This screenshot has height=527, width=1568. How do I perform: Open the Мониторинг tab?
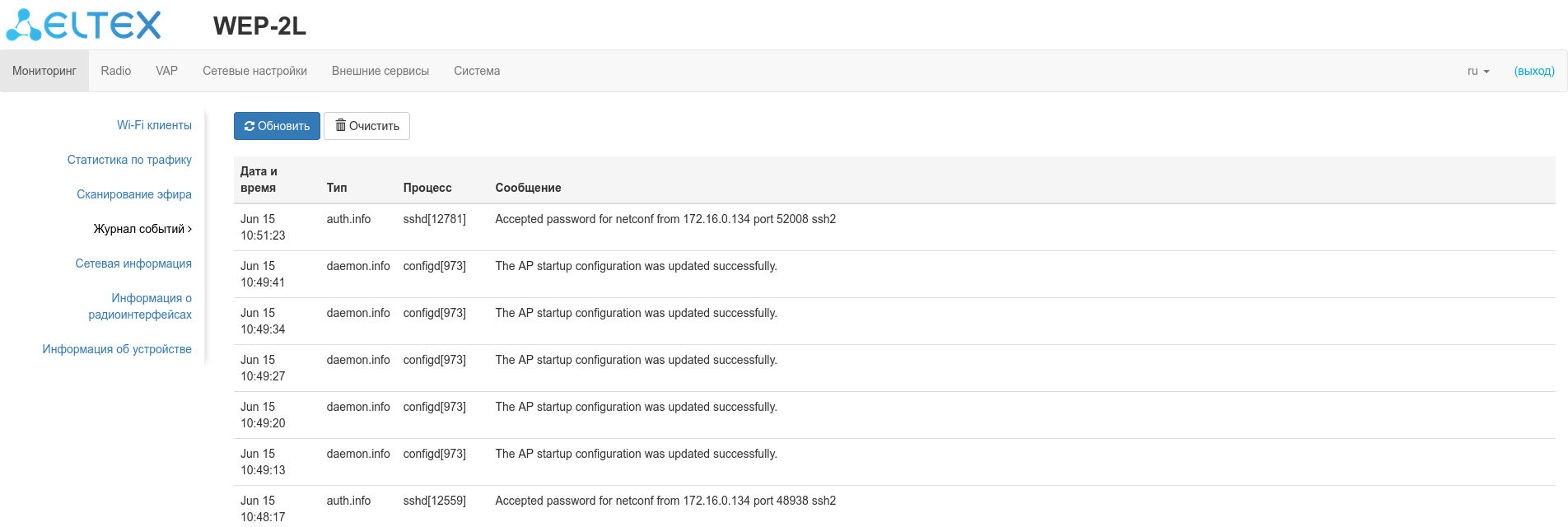click(44, 72)
